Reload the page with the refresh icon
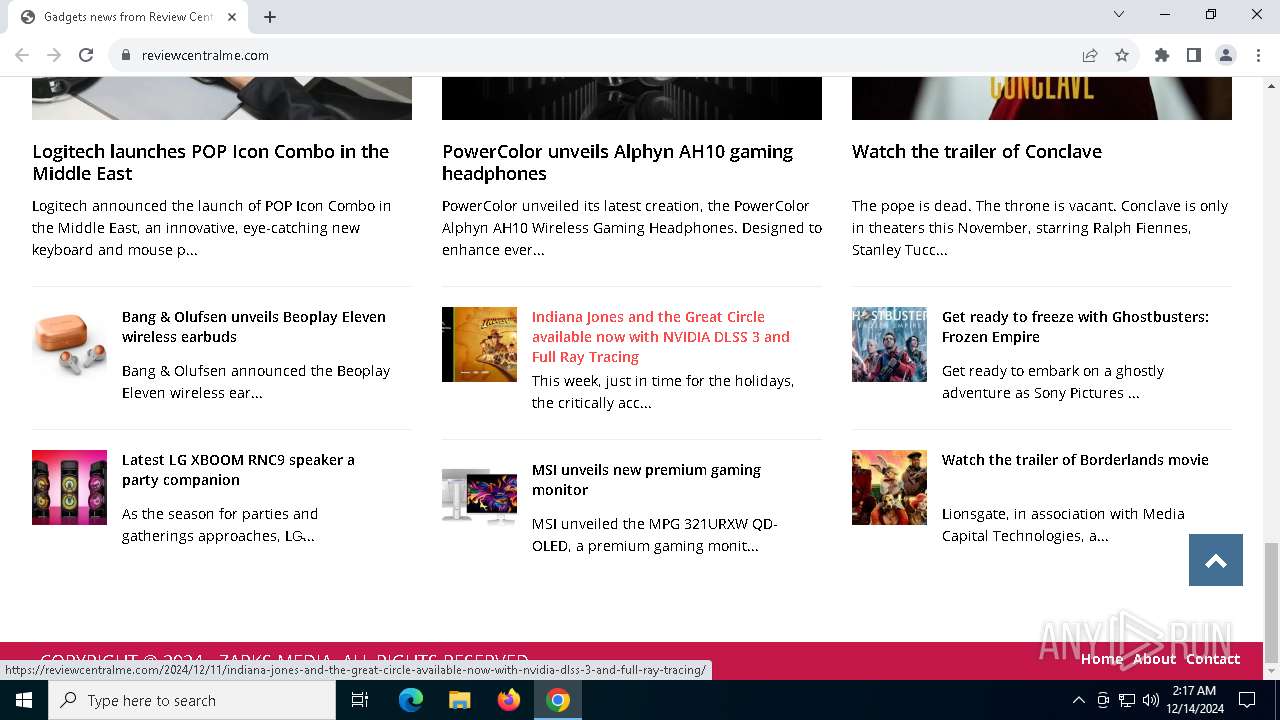Screen dimensions: 1280x720 click(x=86, y=55)
